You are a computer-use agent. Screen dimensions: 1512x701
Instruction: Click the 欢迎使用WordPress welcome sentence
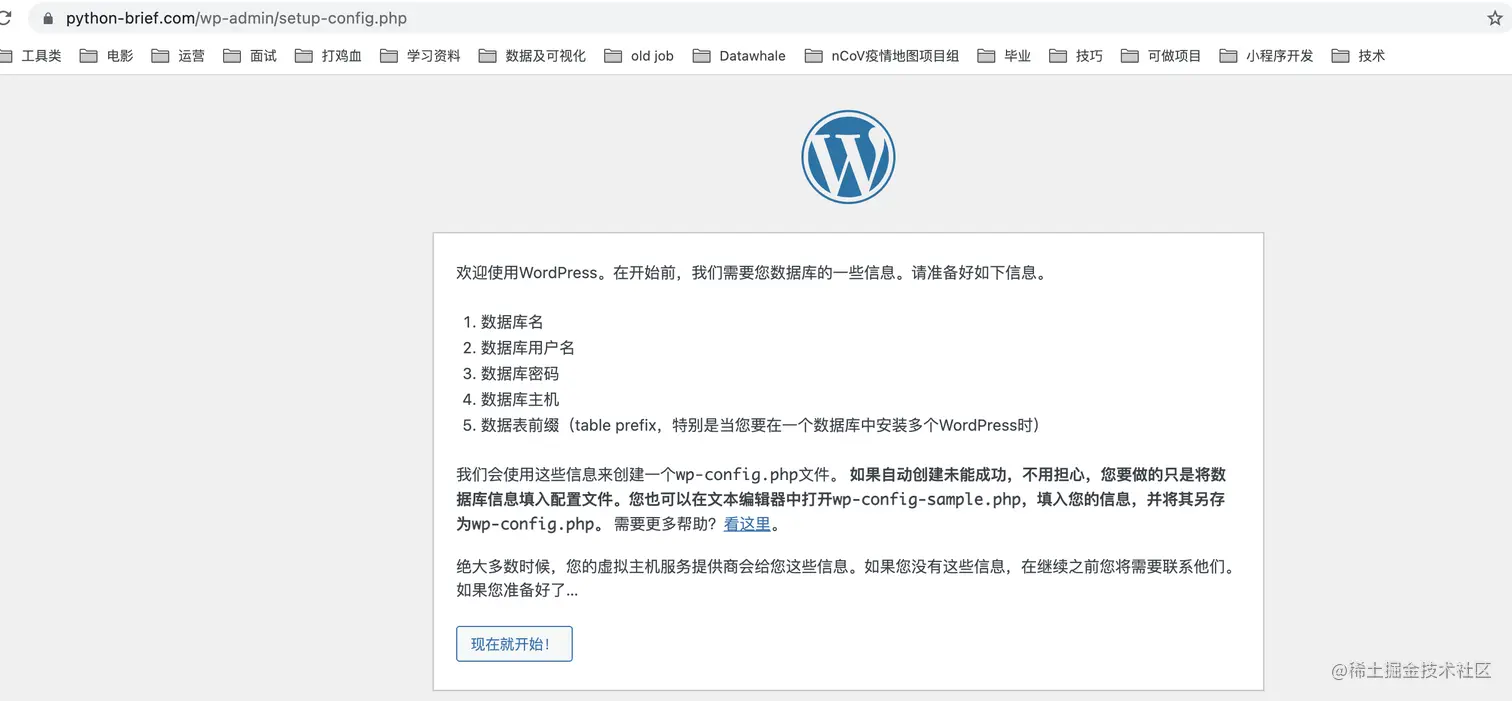pyautogui.click(x=752, y=272)
